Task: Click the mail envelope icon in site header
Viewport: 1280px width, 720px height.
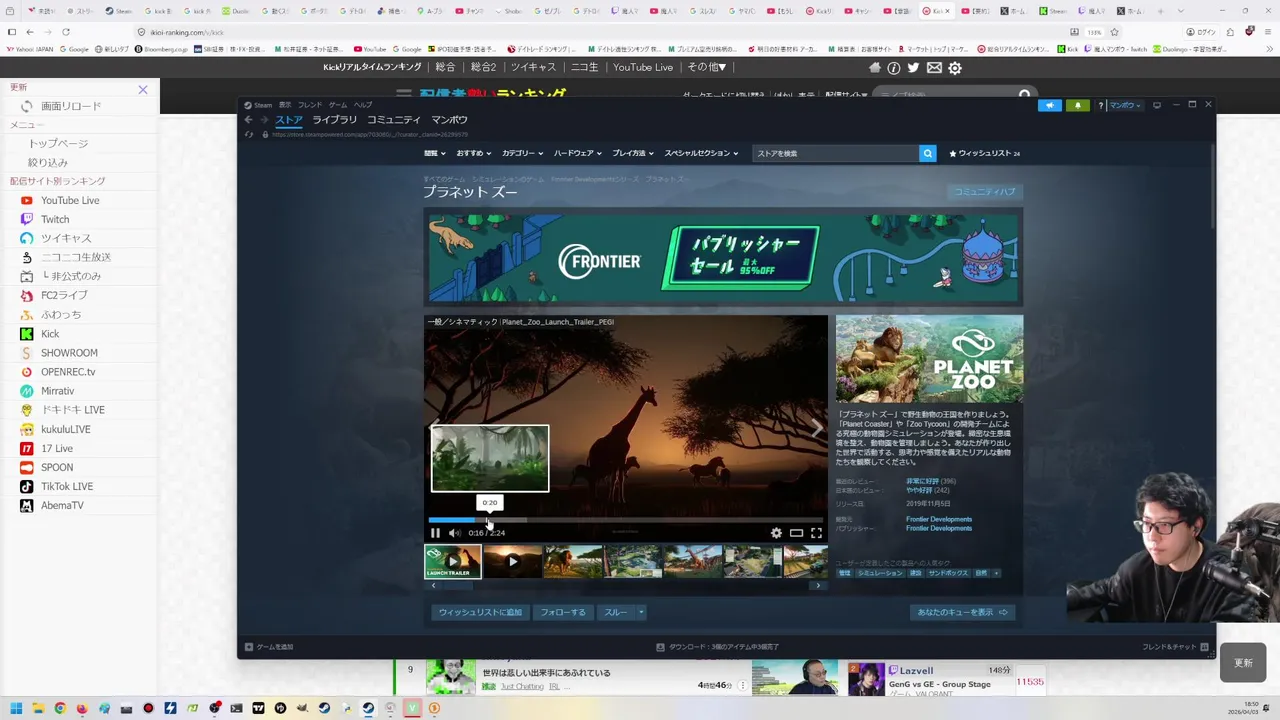Action: point(934,68)
